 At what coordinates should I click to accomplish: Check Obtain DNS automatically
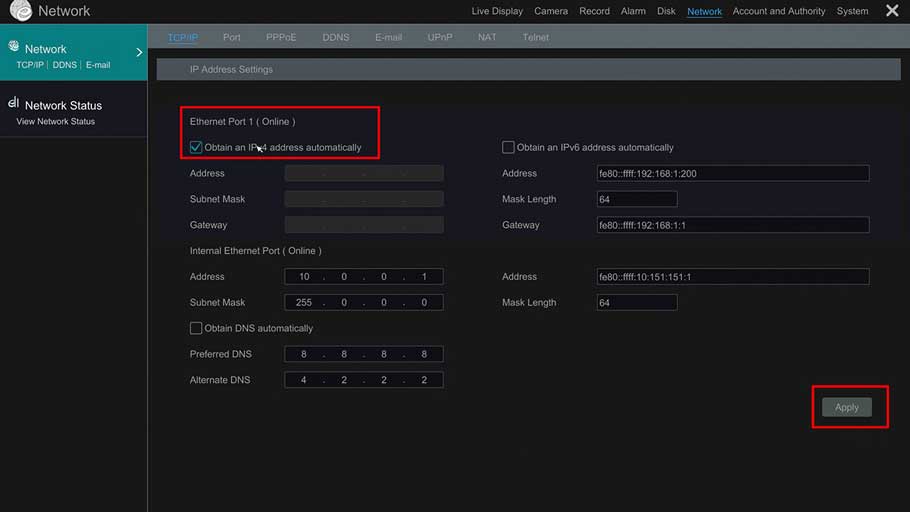point(196,328)
